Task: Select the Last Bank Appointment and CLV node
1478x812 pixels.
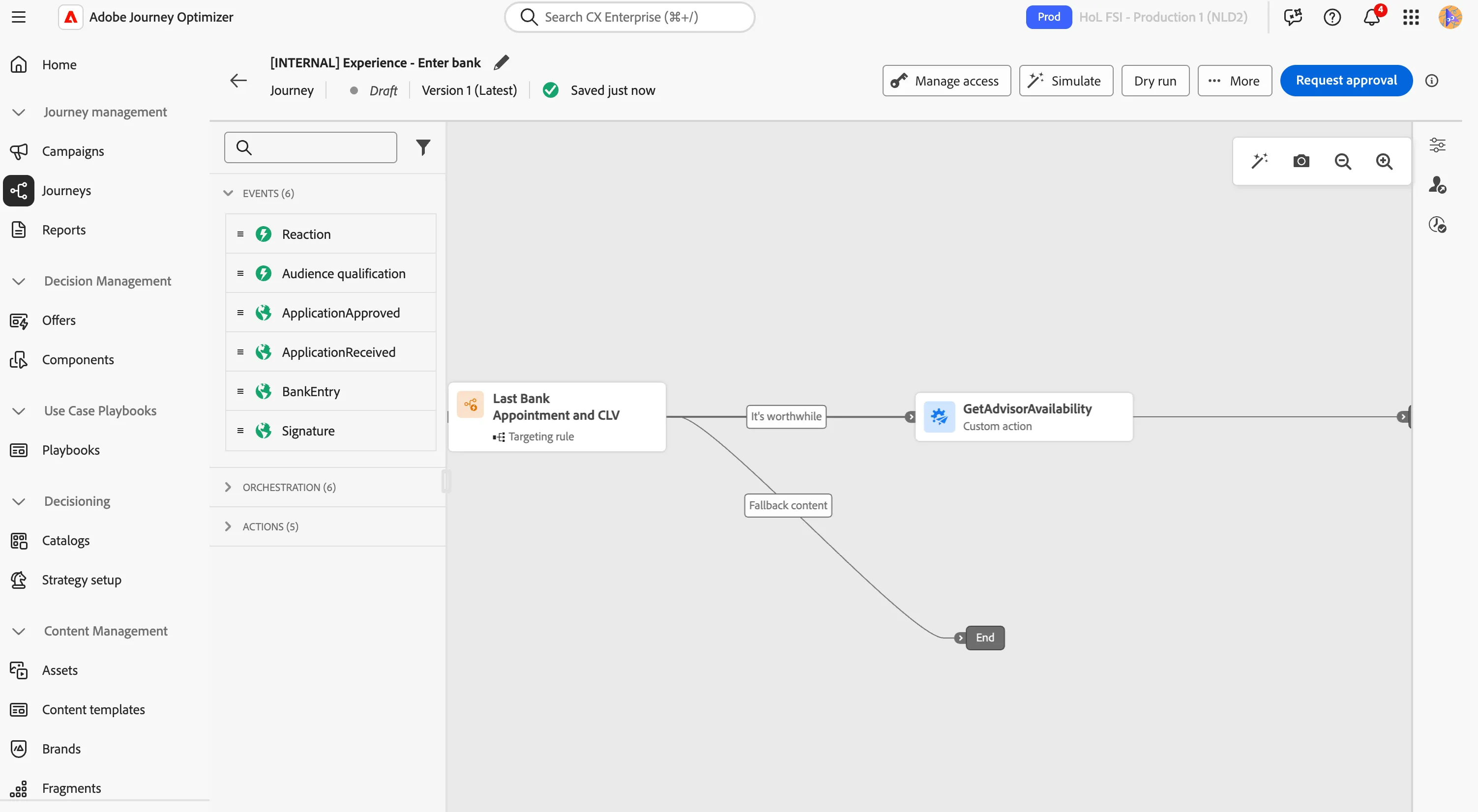Action: pyautogui.click(x=557, y=417)
